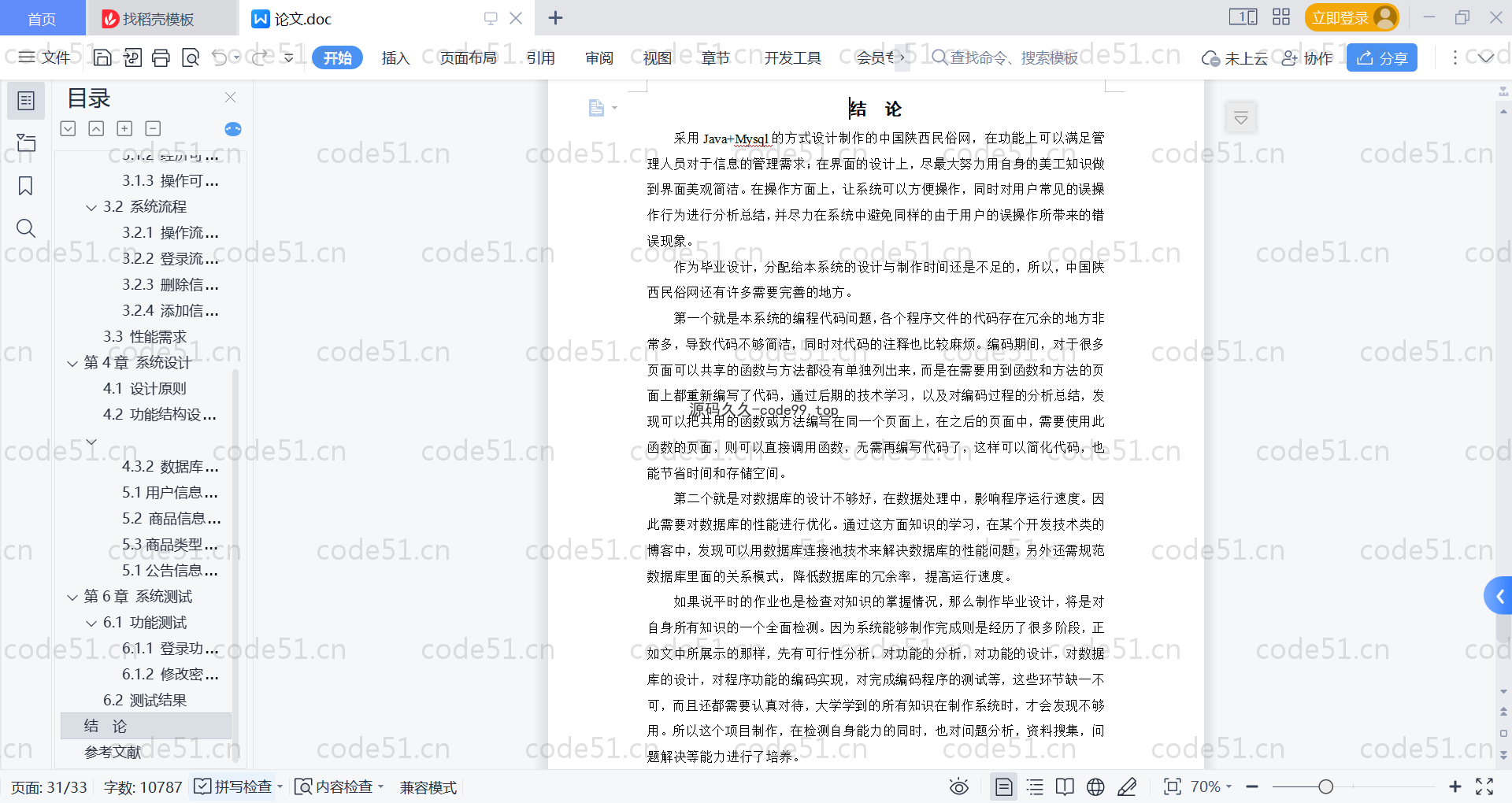Expand the ribbon tabs overflow arrow
This screenshot has width=1512, height=803.
(x=902, y=57)
